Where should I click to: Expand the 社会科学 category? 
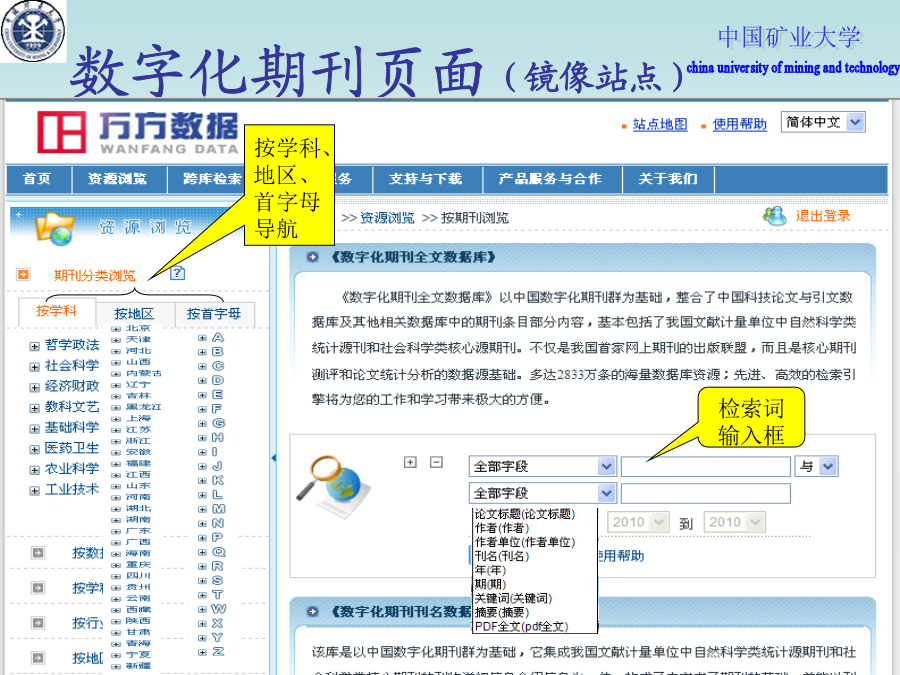(34, 367)
